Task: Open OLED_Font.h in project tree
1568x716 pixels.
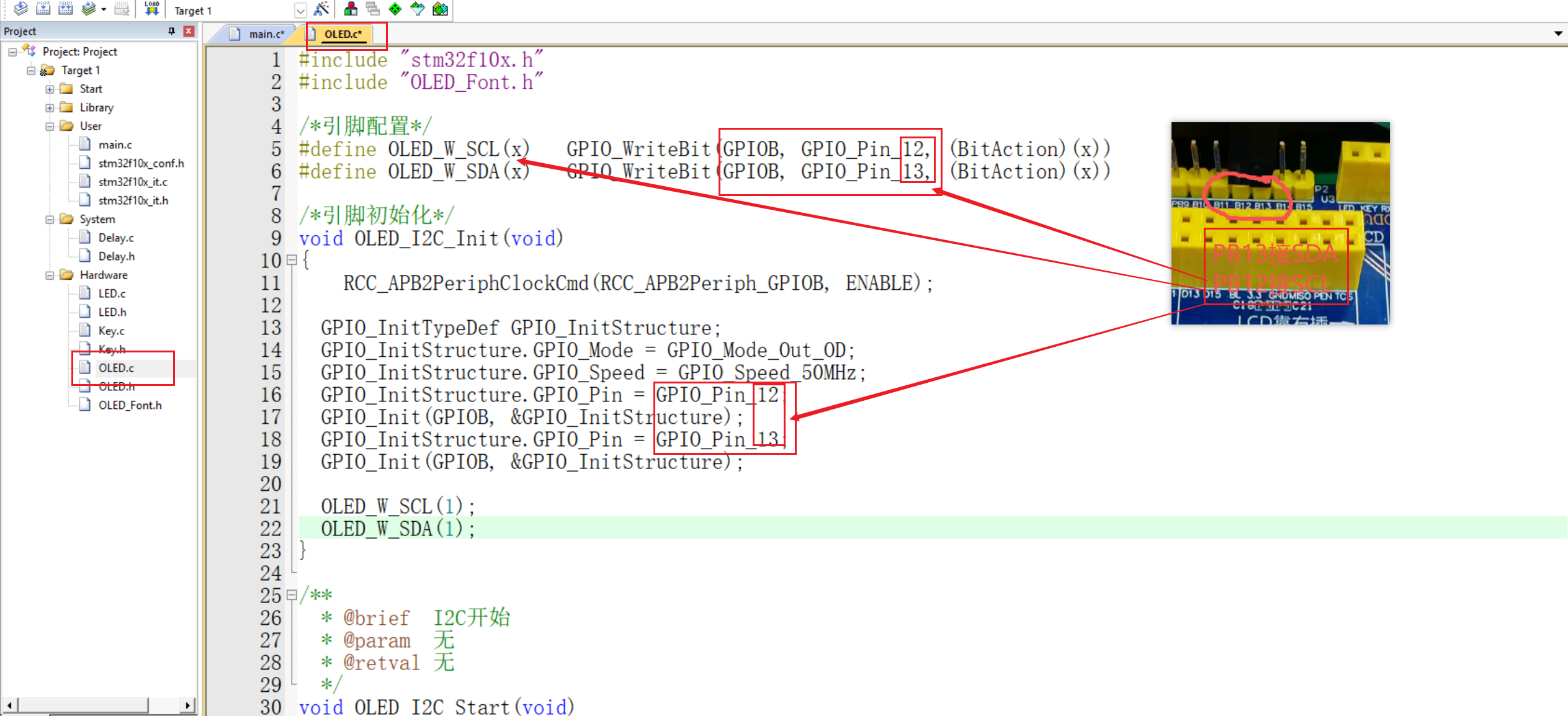Action: tap(130, 405)
